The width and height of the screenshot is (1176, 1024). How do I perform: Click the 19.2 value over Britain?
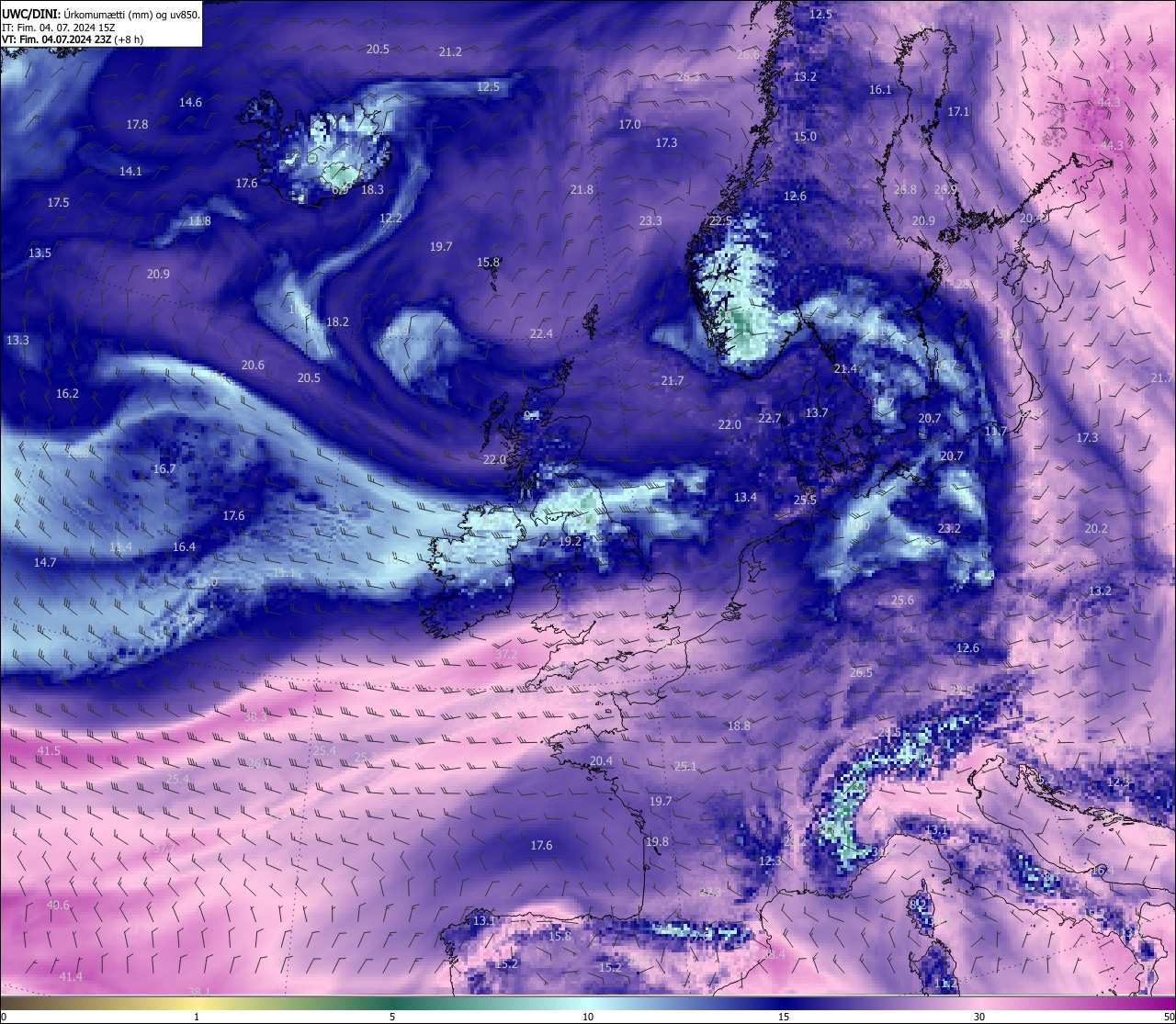click(570, 542)
